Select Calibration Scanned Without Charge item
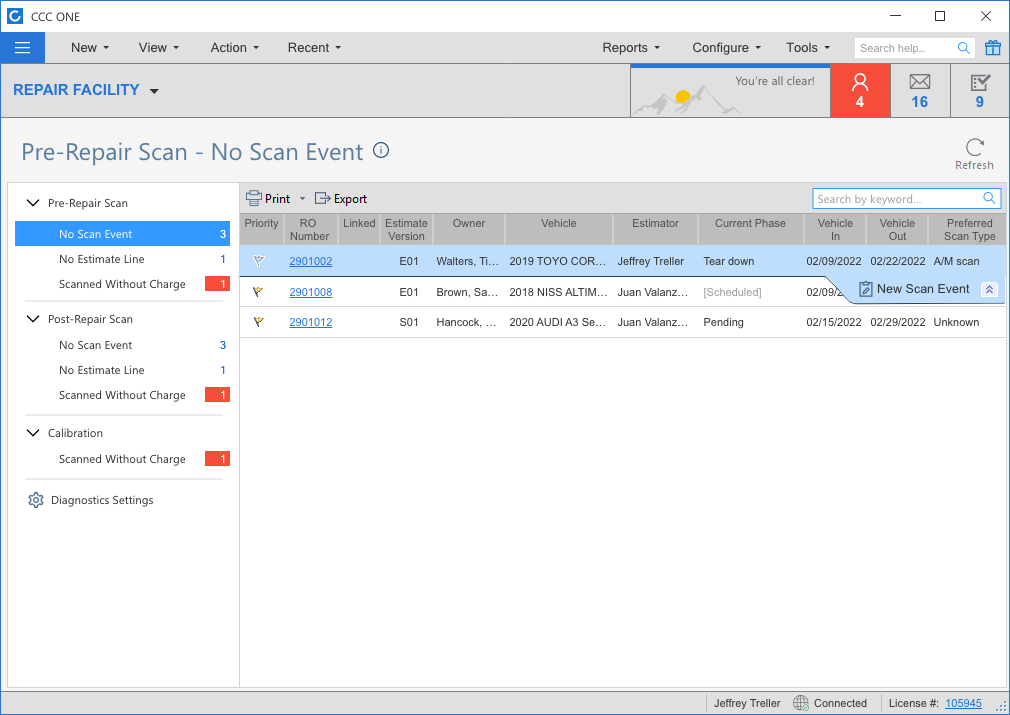Image resolution: width=1010 pixels, height=715 pixels. coord(122,459)
